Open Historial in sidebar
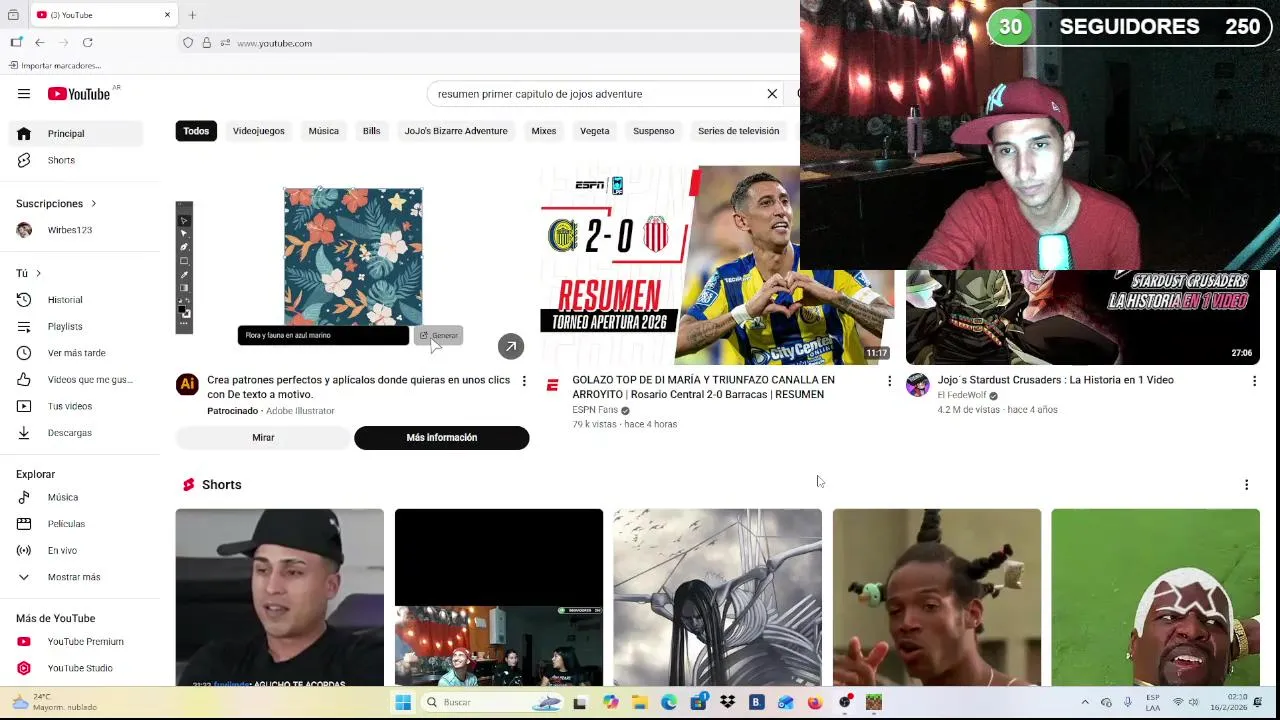1280x720 pixels. (76, 300)
